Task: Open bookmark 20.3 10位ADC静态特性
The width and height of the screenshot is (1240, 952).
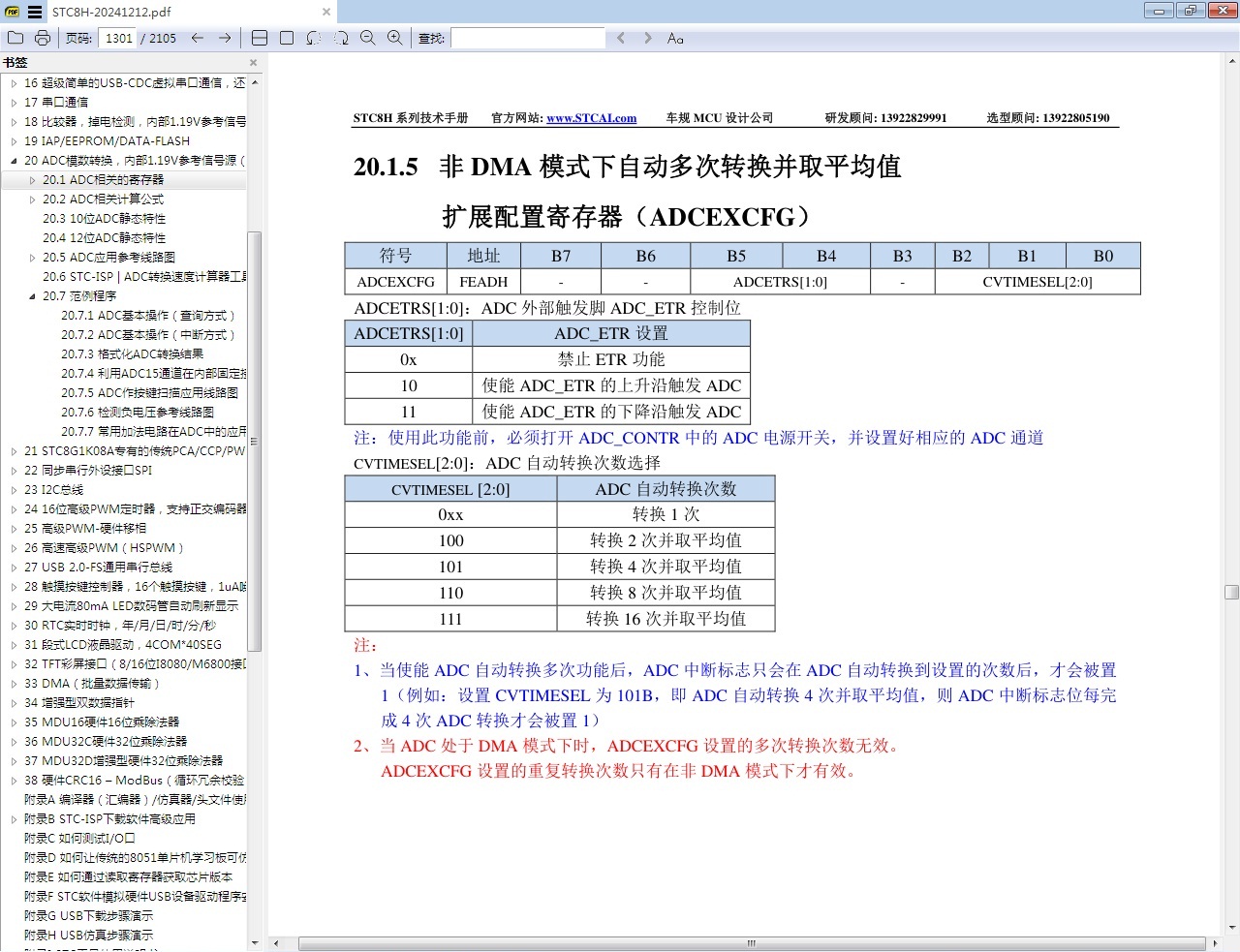Action: tap(104, 219)
